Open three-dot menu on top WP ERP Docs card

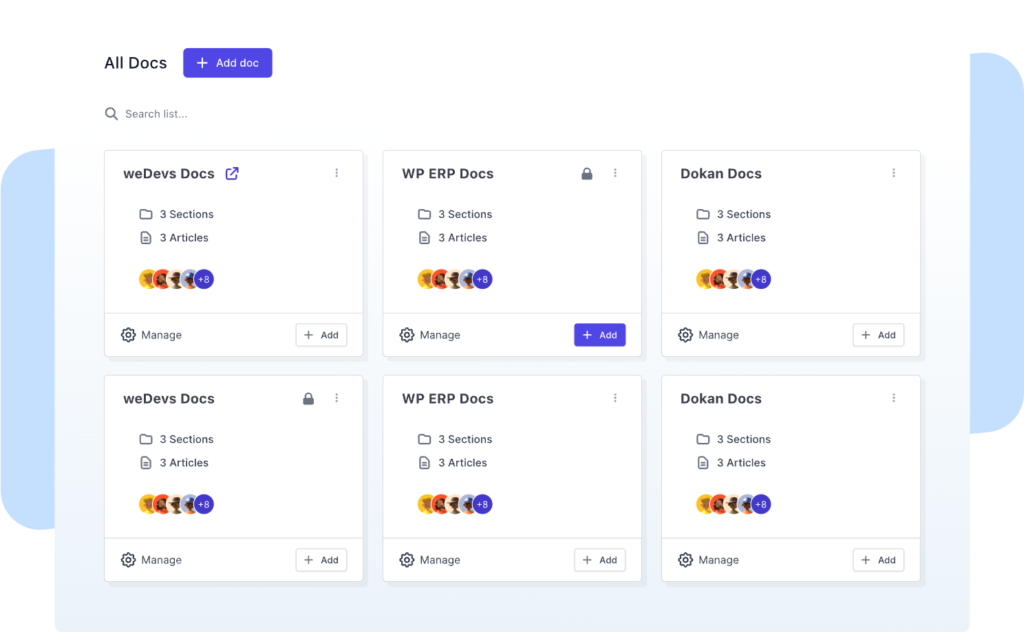click(615, 173)
